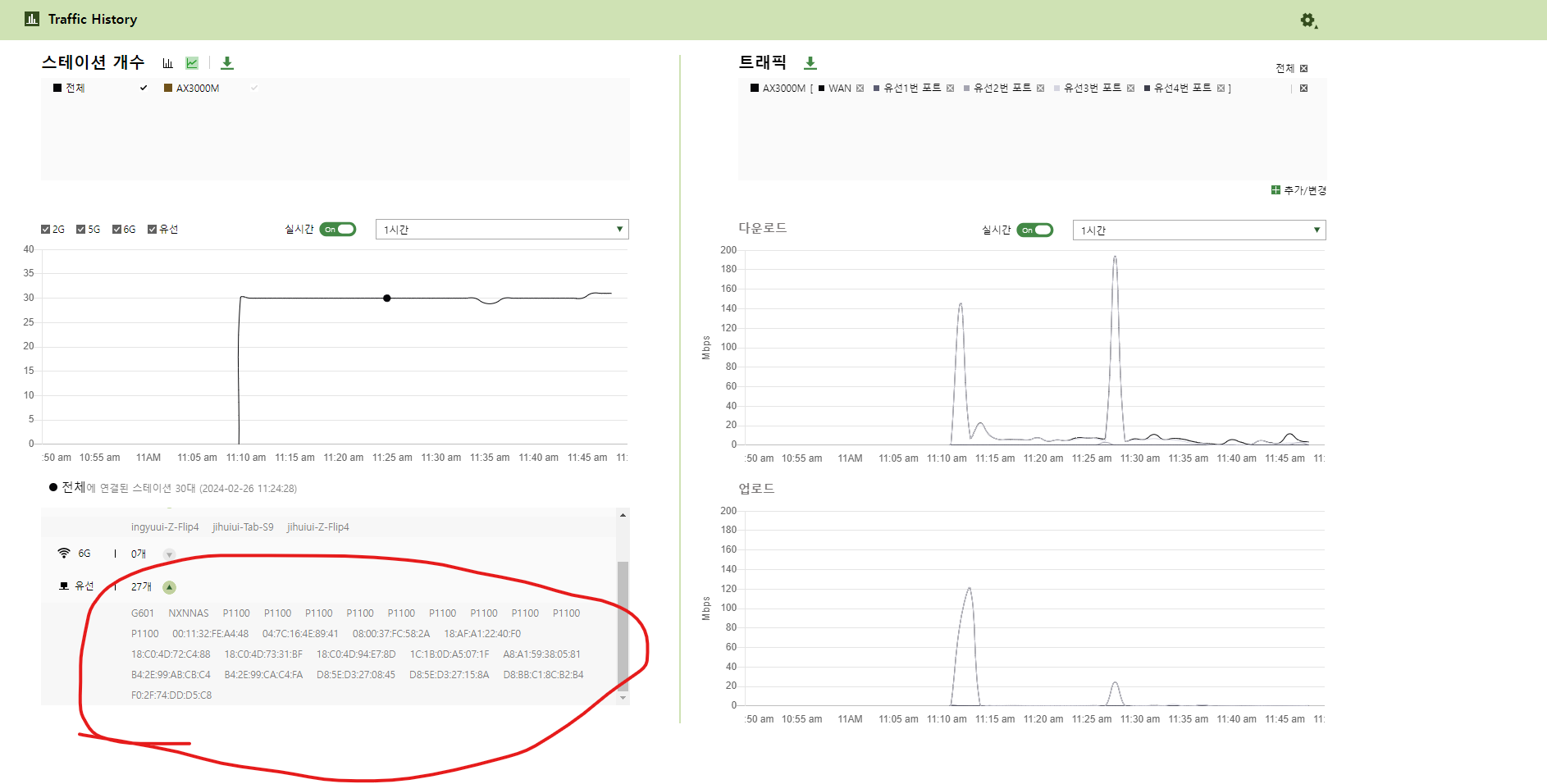1547x784 pixels.
Task: Remove all traffic items via 전체 X
Action: pos(1303,69)
